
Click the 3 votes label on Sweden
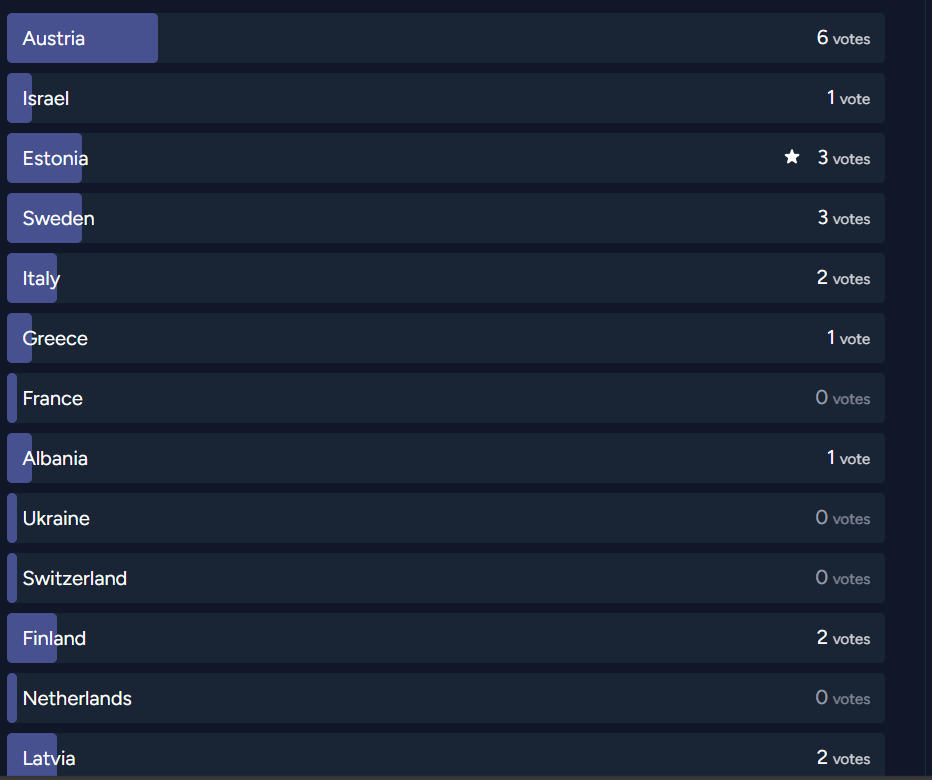pos(843,218)
